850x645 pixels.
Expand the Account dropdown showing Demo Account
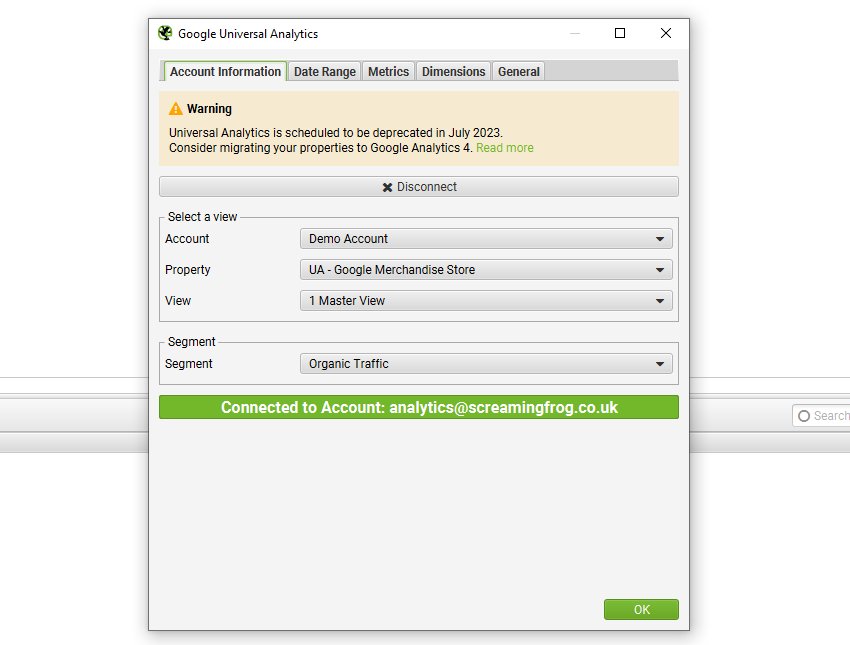(486, 239)
